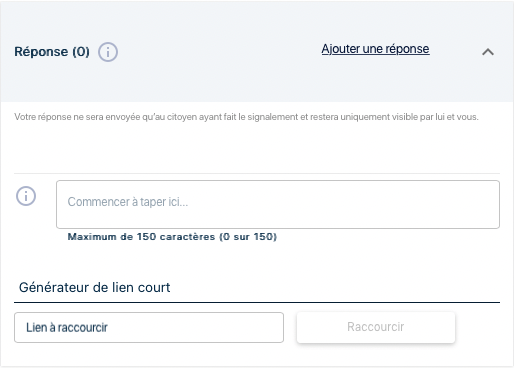Click the Raccourcir button
This screenshot has height=368, width=514.
(376, 327)
